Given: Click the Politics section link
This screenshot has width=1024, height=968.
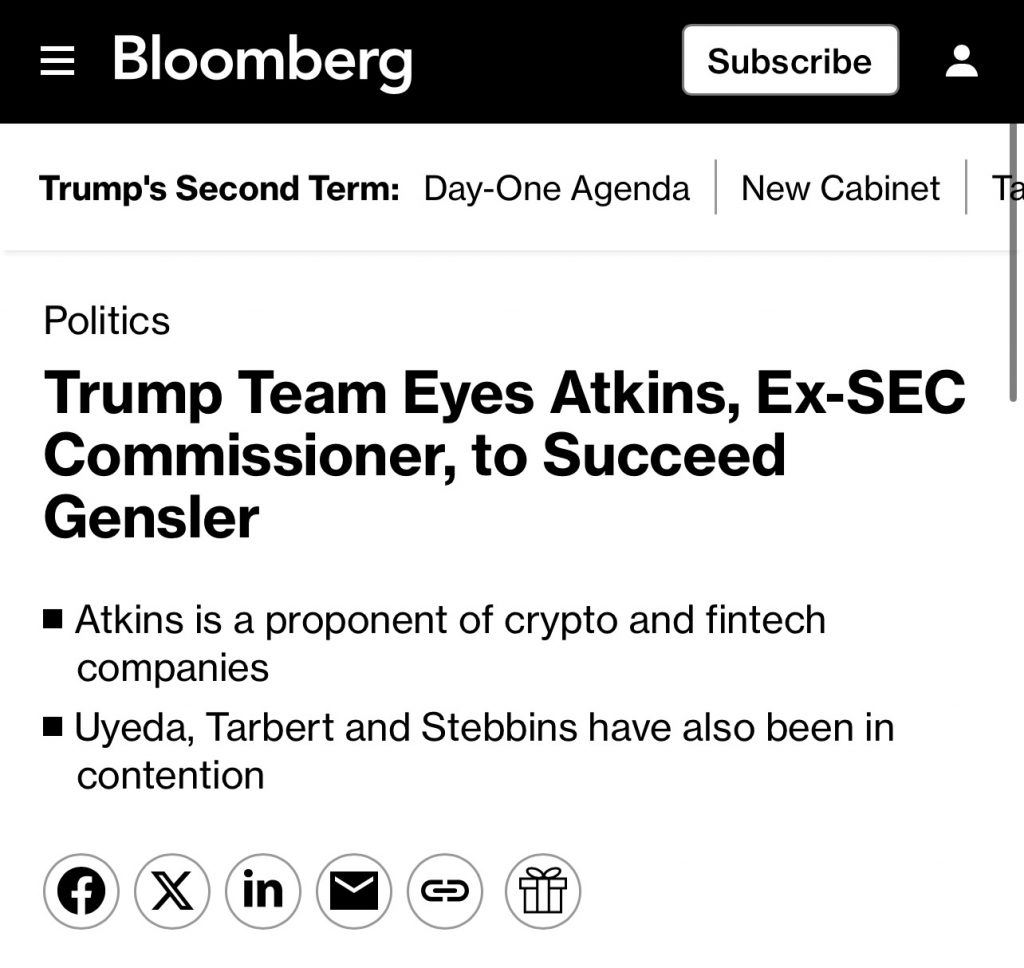Looking at the screenshot, I should coord(107,321).
